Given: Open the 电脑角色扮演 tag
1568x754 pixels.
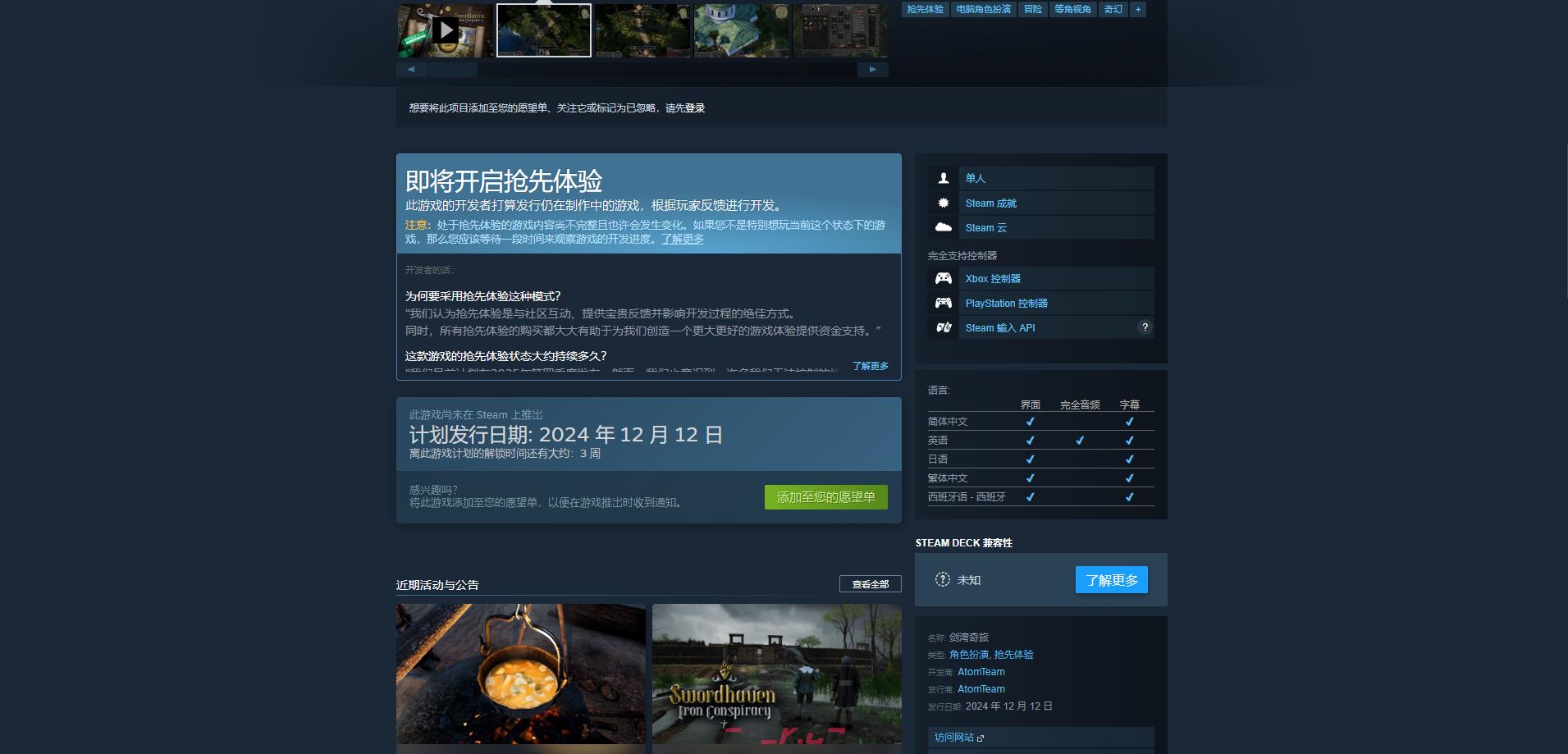Looking at the screenshot, I should [x=983, y=9].
